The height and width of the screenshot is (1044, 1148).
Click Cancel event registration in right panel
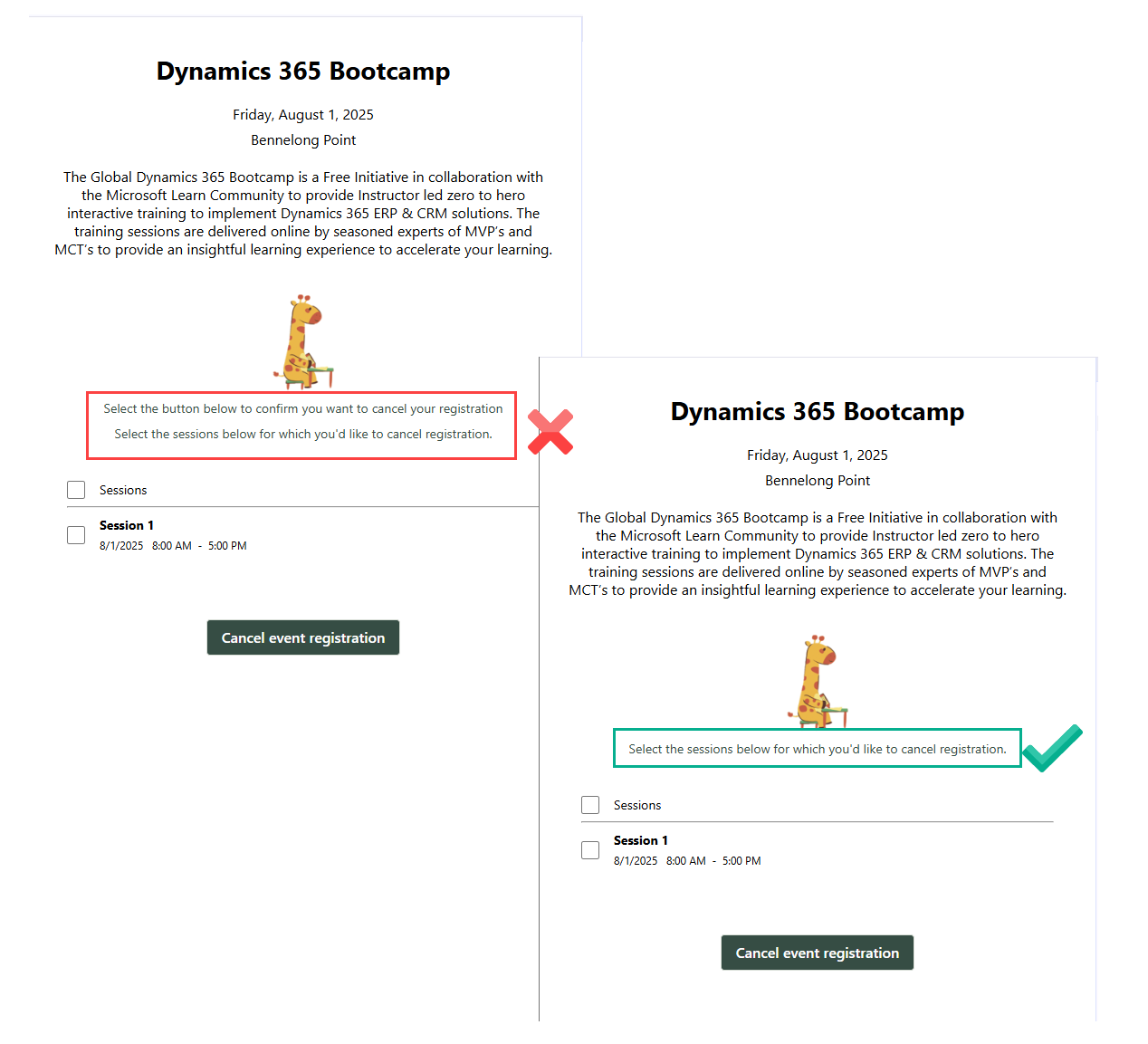[x=818, y=953]
